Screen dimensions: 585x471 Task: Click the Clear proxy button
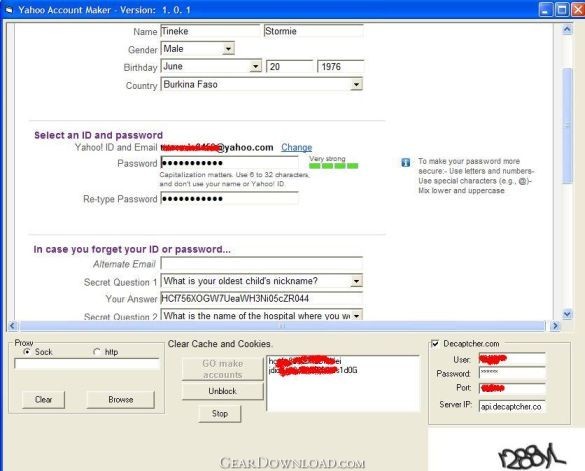pyautogui.click(x=43, y=399)
